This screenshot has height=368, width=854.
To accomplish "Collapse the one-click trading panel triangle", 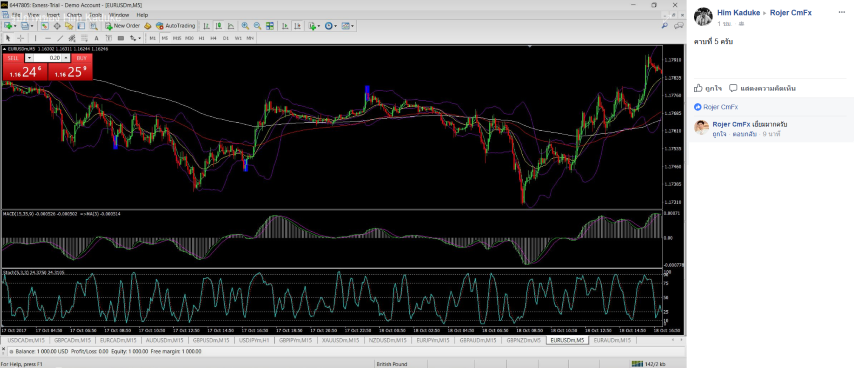I will (x=4, y=48).
